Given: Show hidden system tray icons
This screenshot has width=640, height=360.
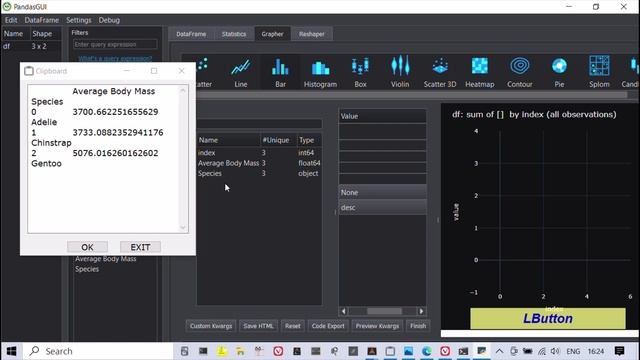Looking at the screenshot, I should click(x=499, y=351).
